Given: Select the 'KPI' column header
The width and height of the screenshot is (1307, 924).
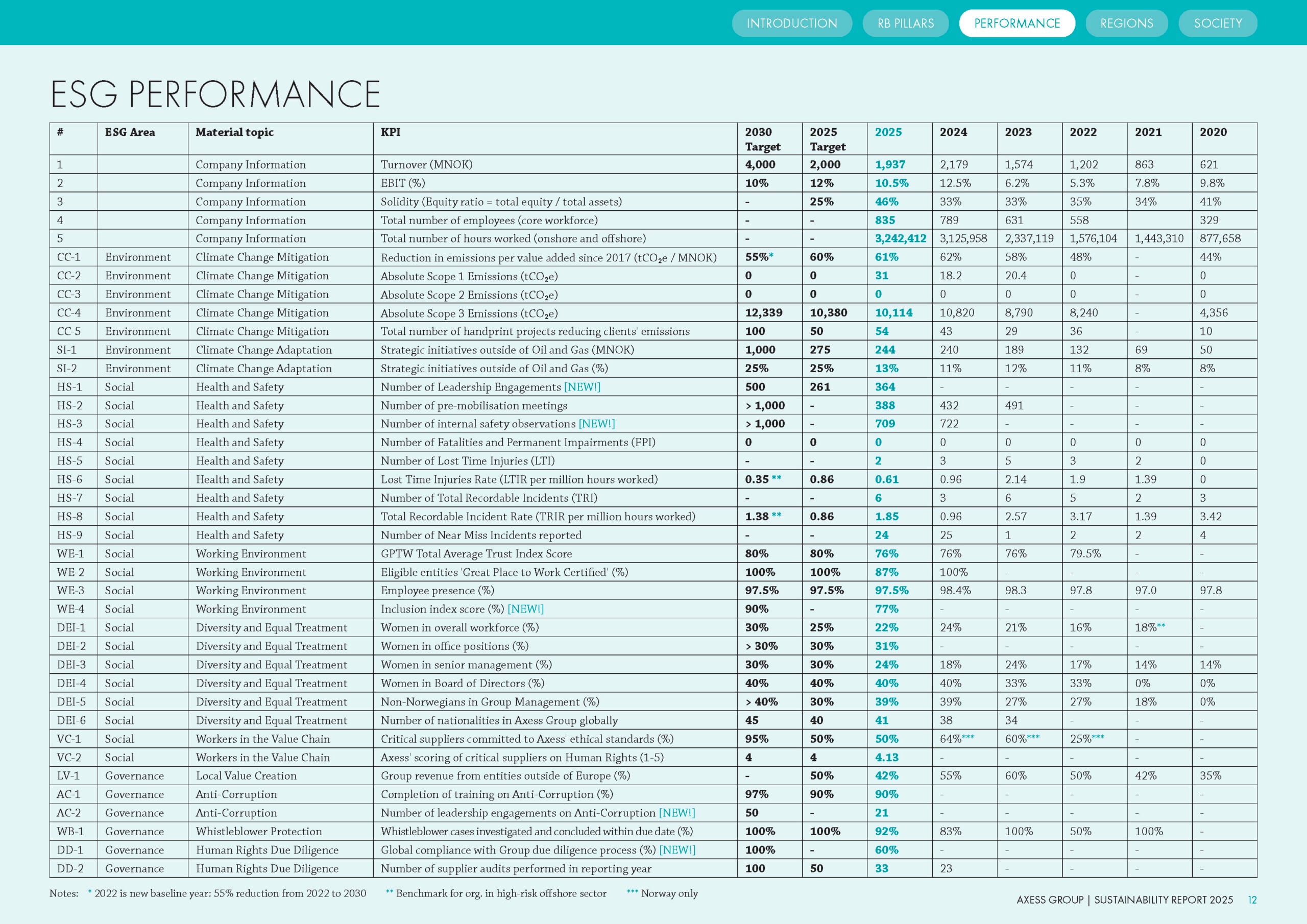Looking at the screenshot, I should pyautogui.click(x=391, y=132).
